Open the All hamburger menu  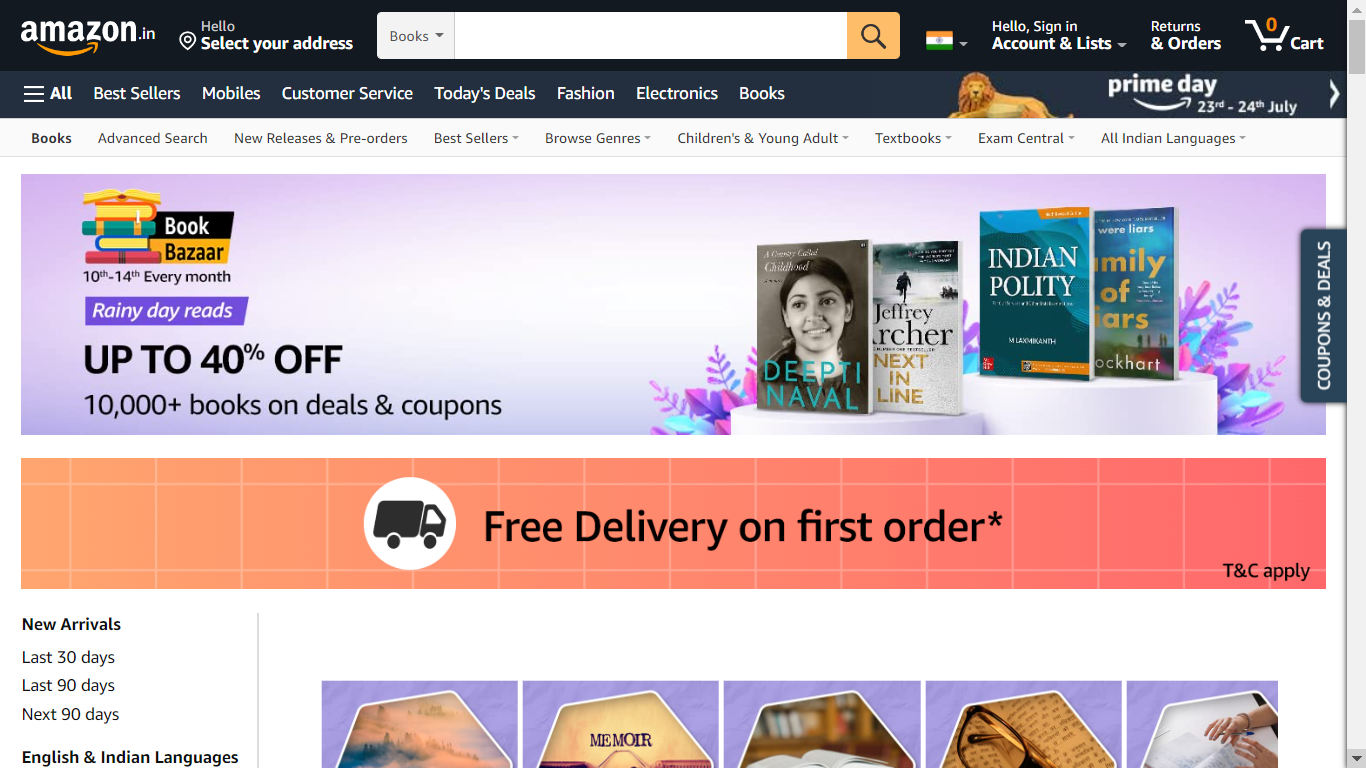[48, 93]
